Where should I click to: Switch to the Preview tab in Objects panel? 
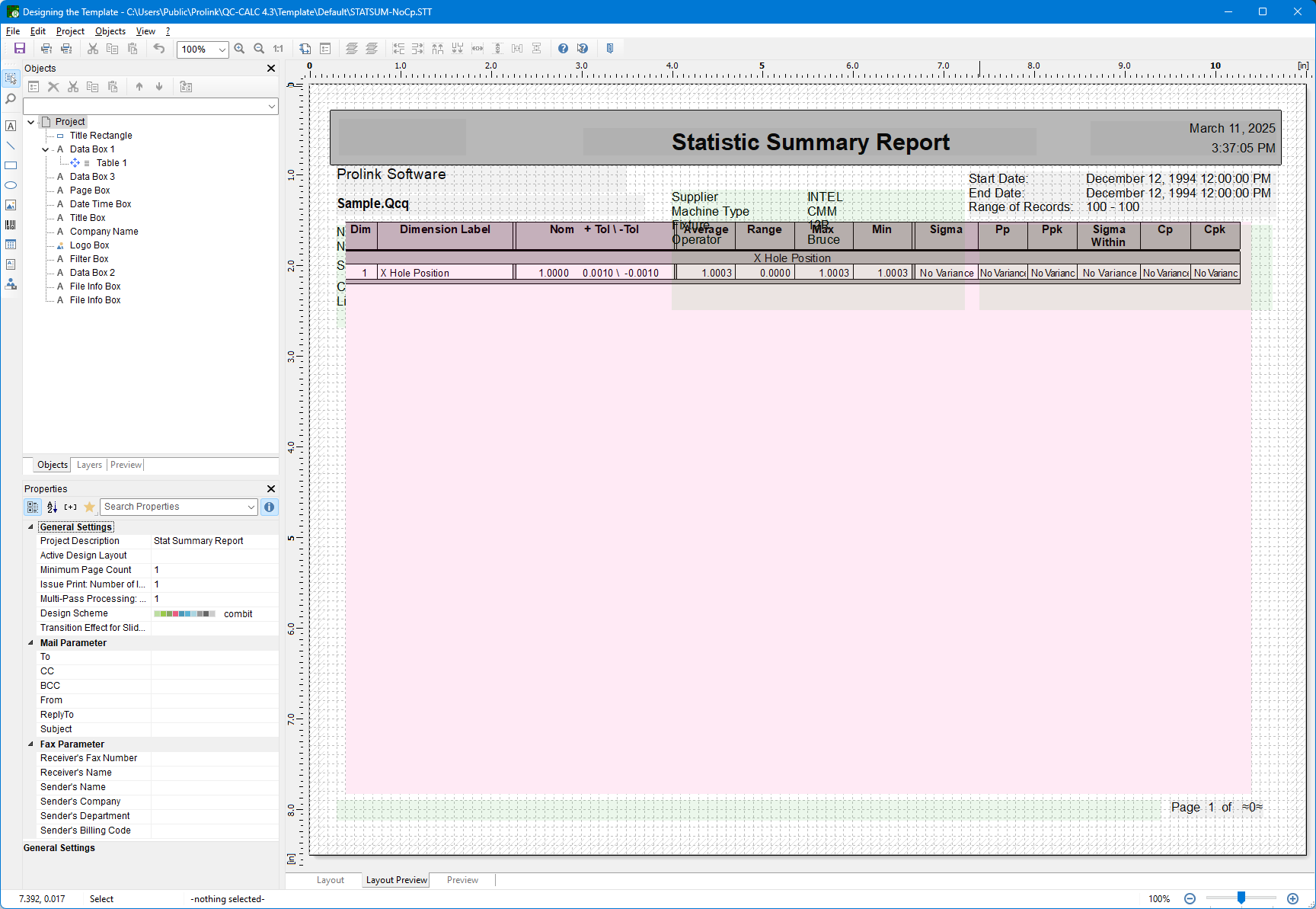(x=126, y=465)
